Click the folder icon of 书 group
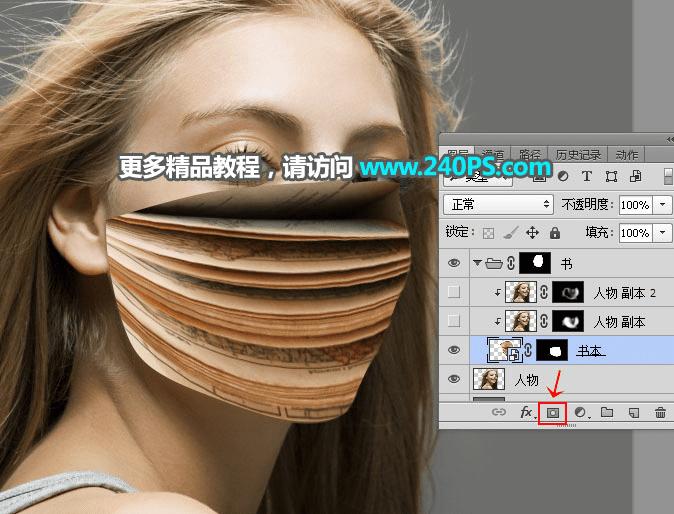This screenshot has width=674, height=514. point(494,263)
